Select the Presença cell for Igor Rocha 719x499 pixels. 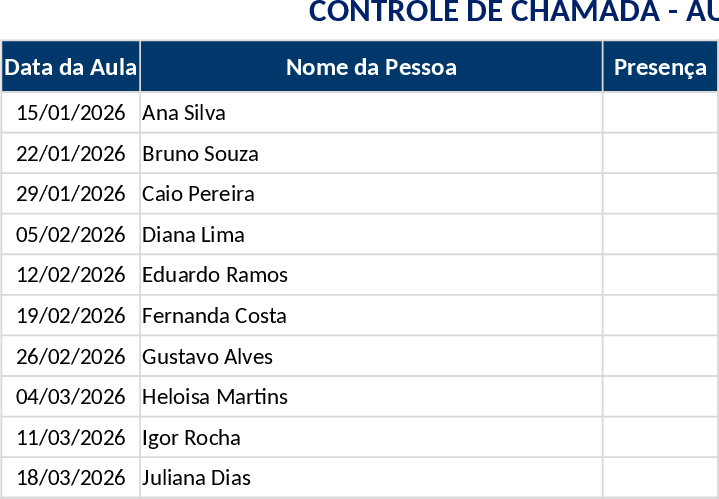660,438
